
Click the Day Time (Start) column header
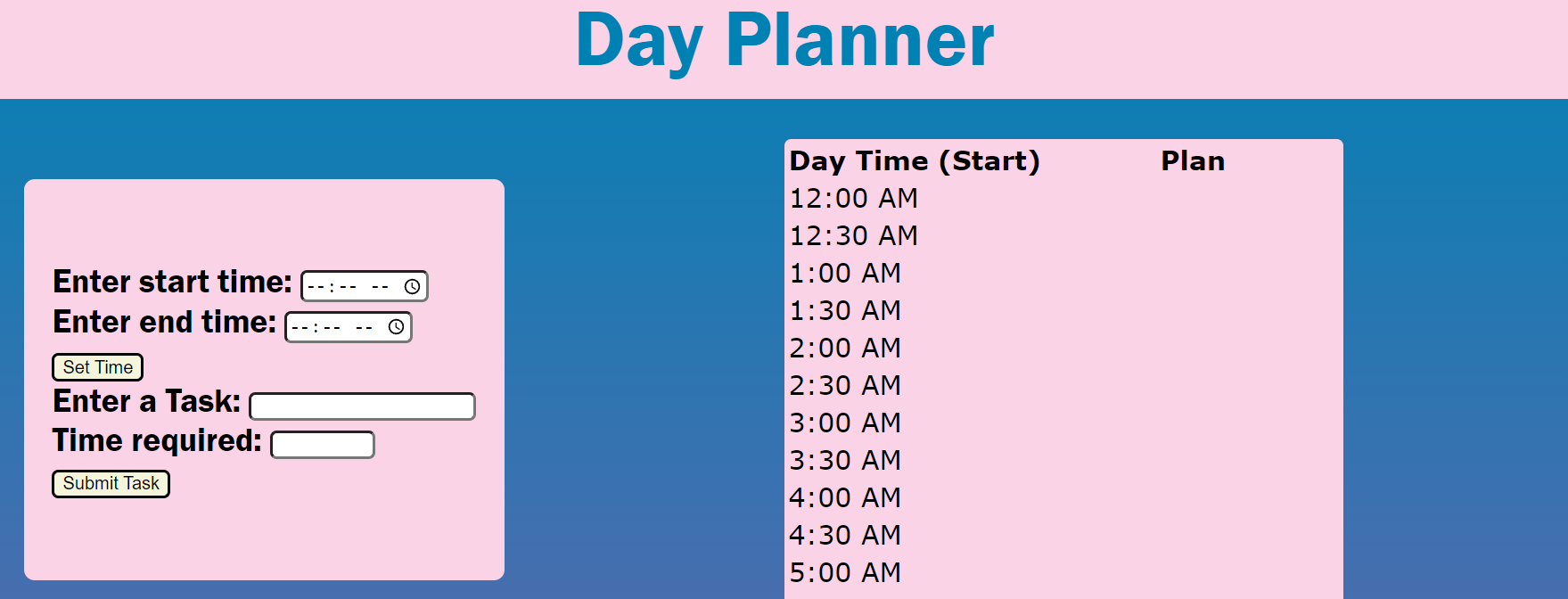(915, 160)
